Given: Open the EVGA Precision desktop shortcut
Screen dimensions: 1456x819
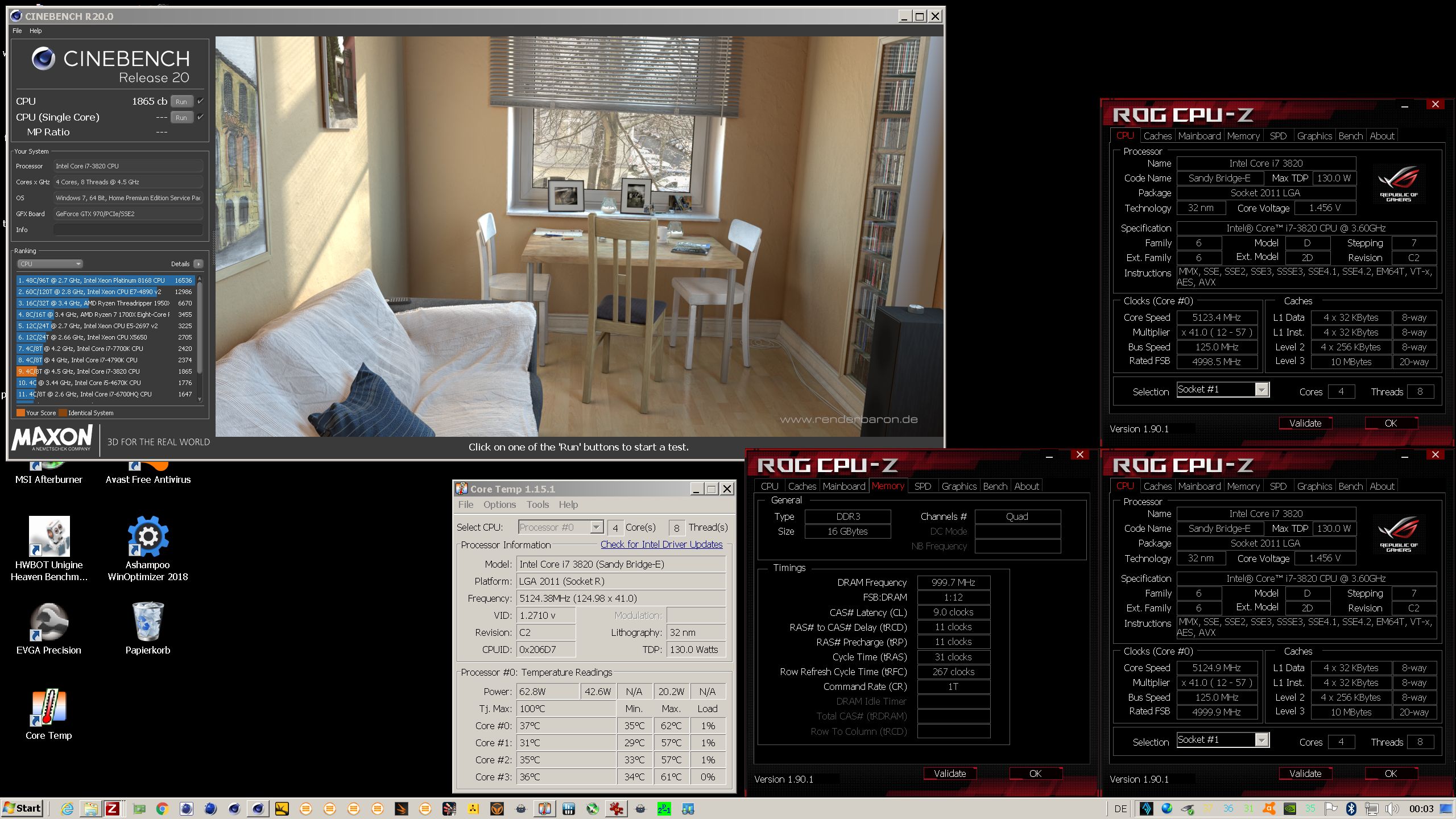Looking at the screenshot, I should coord(49,629).
